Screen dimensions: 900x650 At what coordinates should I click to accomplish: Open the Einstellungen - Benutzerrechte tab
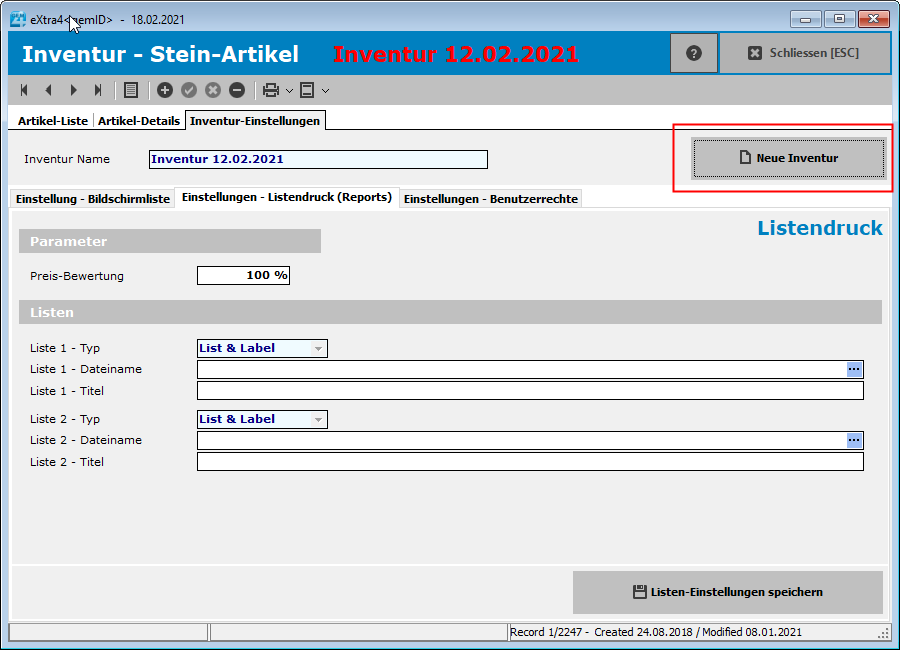(490, 199)
